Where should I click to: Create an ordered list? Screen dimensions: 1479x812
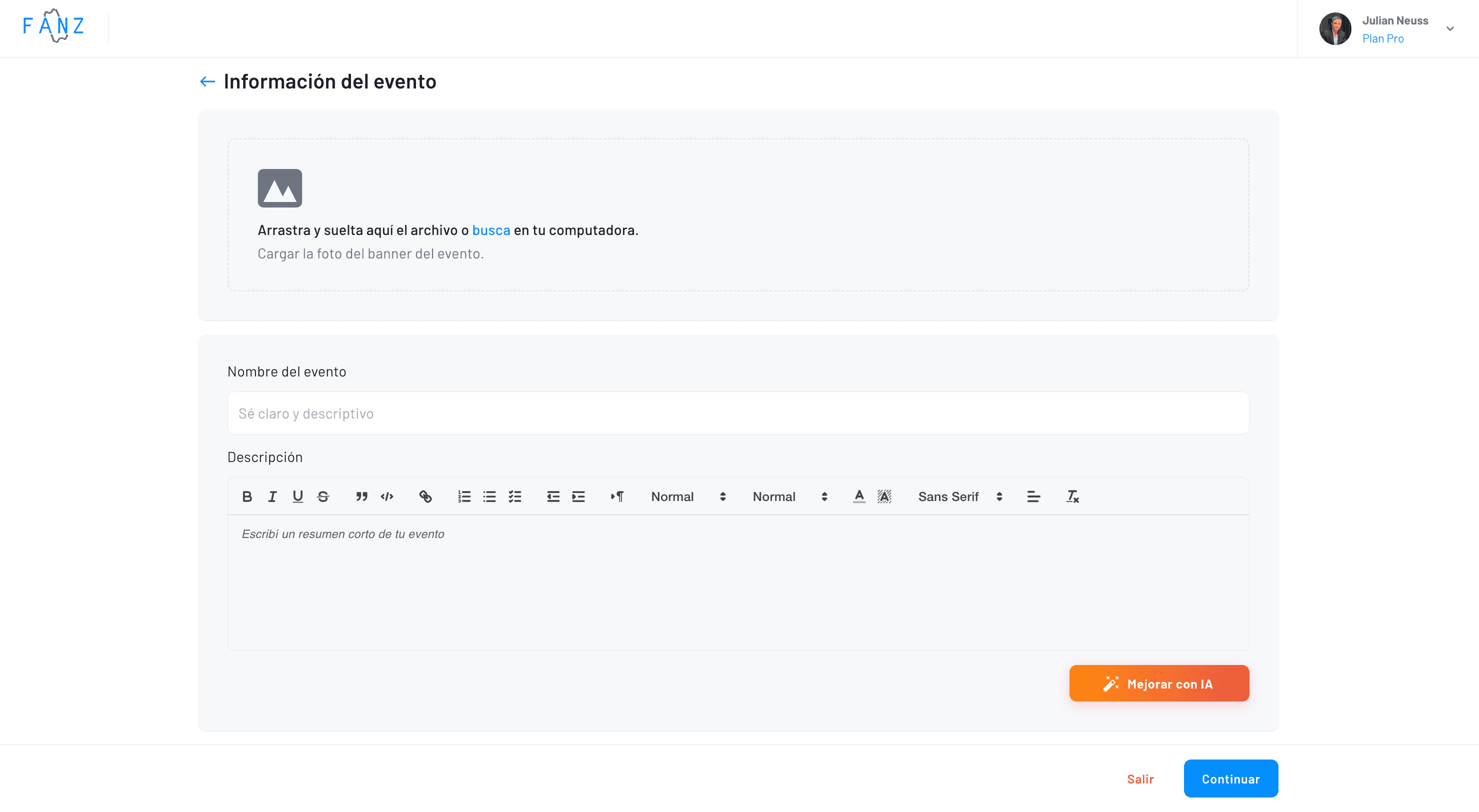(463, 496)
